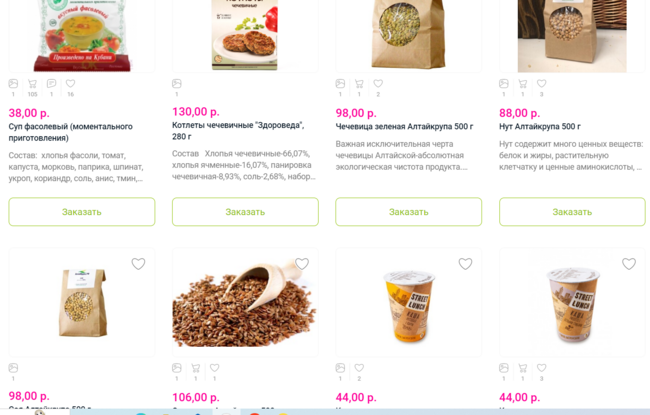The image size is (650, 415).
Task: Open bean soup package product image
Action: pos(82,36)
